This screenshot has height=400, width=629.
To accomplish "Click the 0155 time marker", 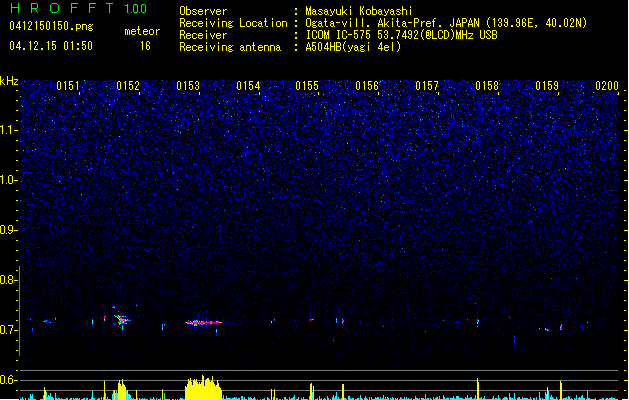I will (x=307, y=86).
